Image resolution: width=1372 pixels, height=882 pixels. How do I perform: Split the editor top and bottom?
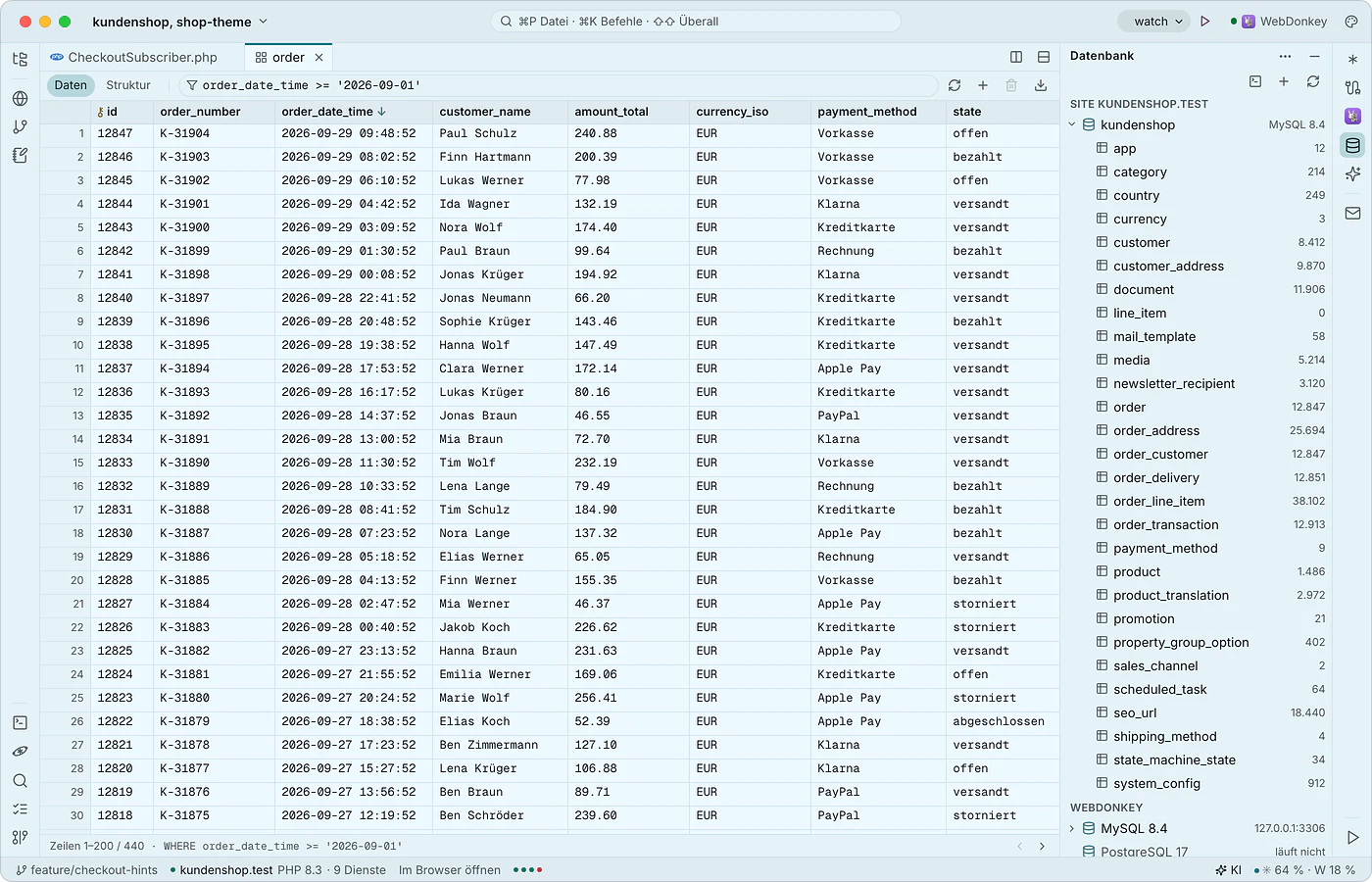(x=1044, y=57)
